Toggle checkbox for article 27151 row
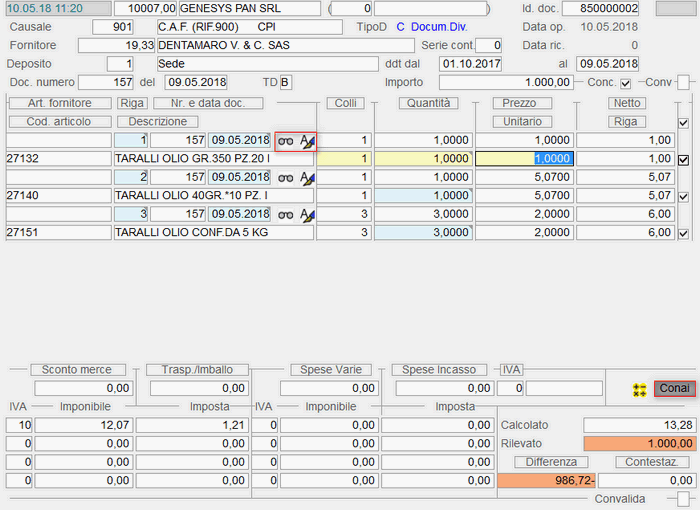 683,234
